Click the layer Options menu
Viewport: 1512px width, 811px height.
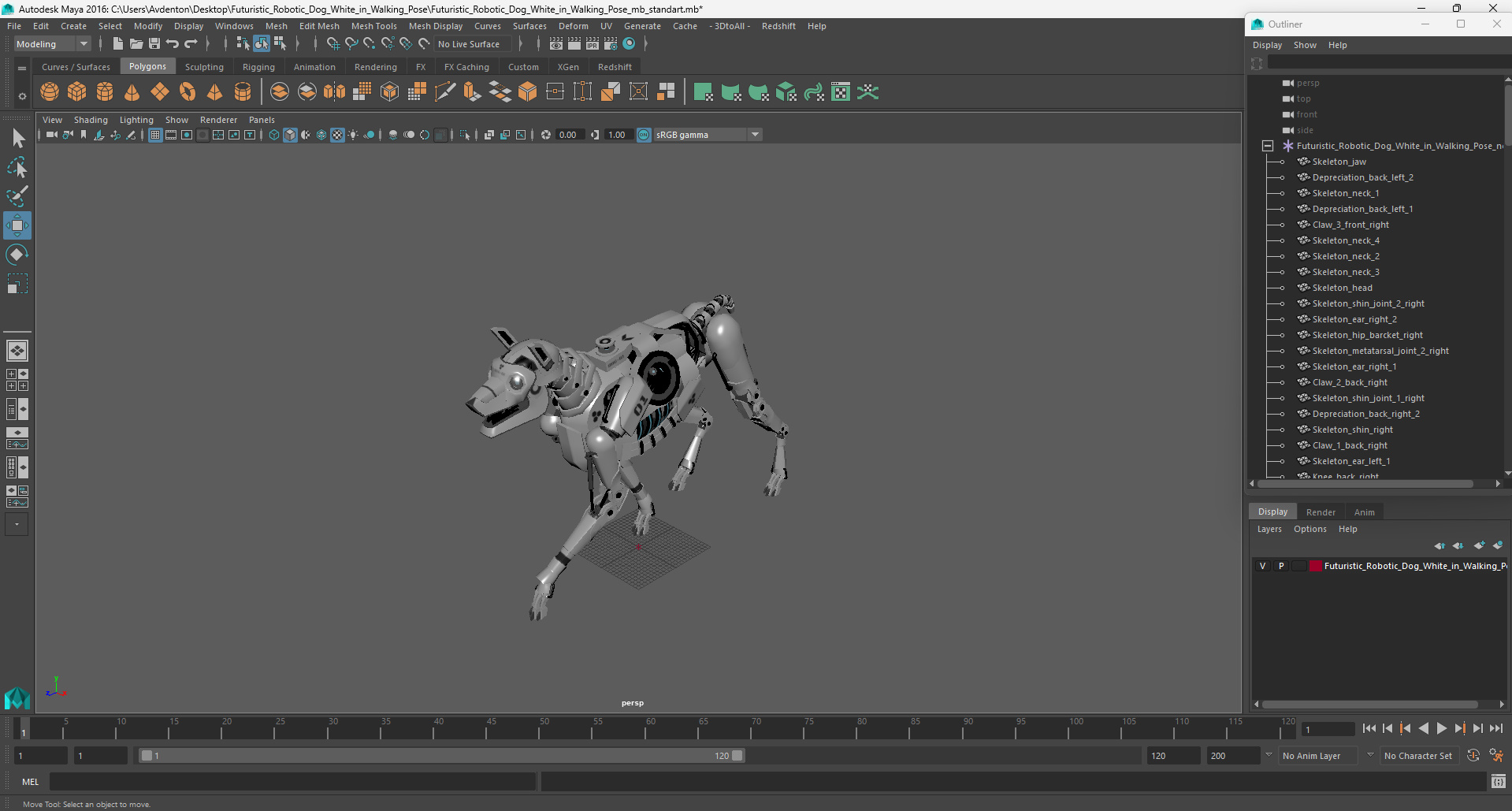pyautogui.click(x=1310, y=529)
